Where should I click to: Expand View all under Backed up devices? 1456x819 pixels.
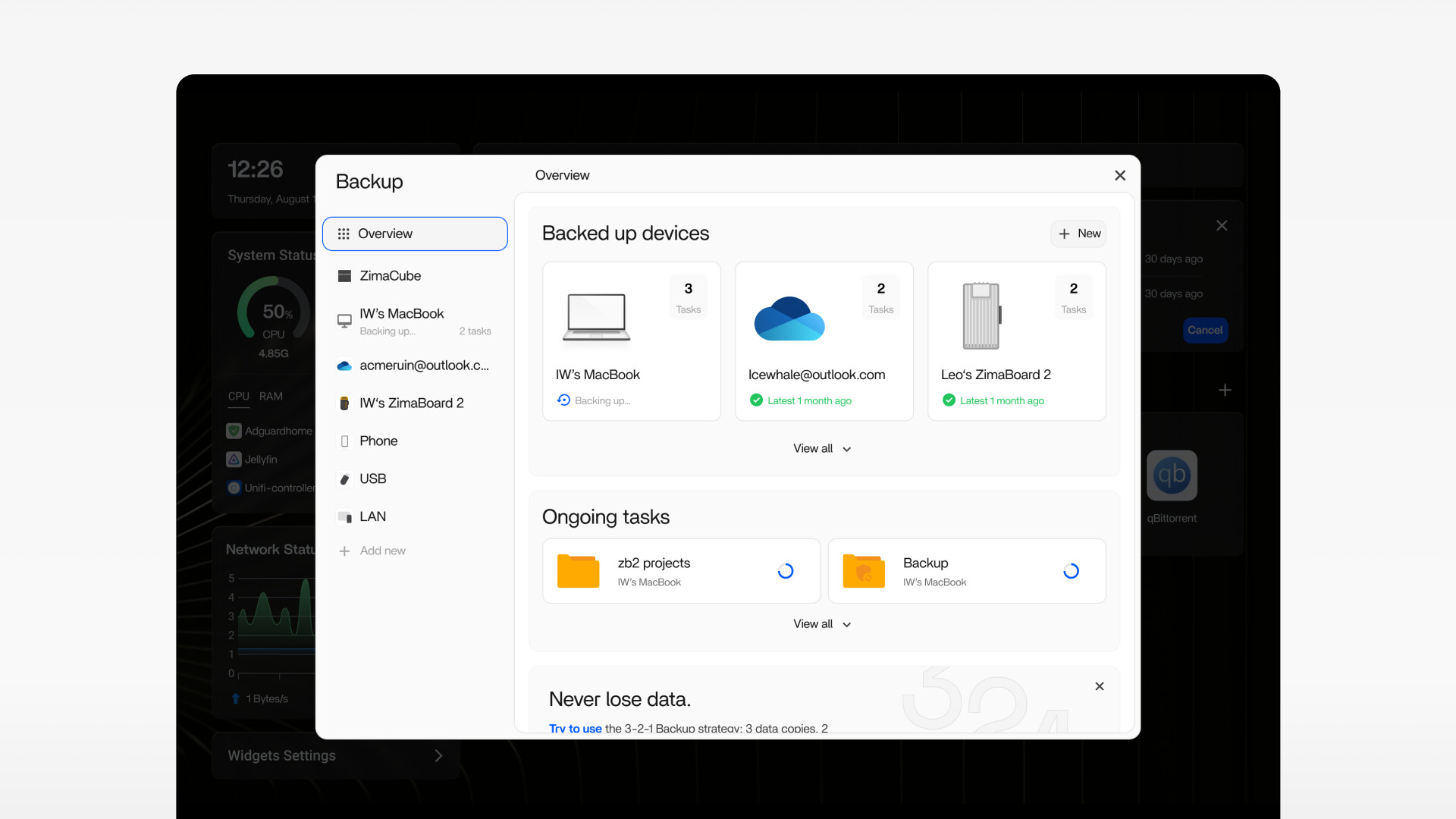click(822, 449)
